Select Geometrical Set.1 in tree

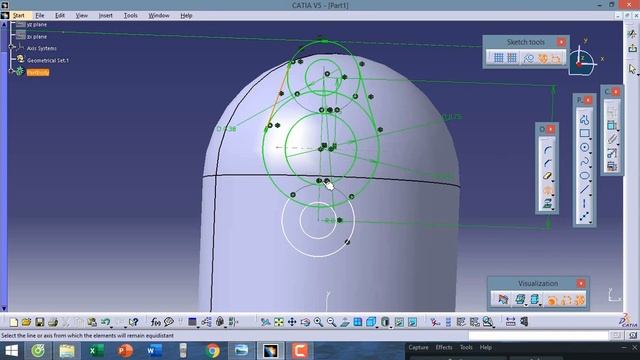point(48,60)
